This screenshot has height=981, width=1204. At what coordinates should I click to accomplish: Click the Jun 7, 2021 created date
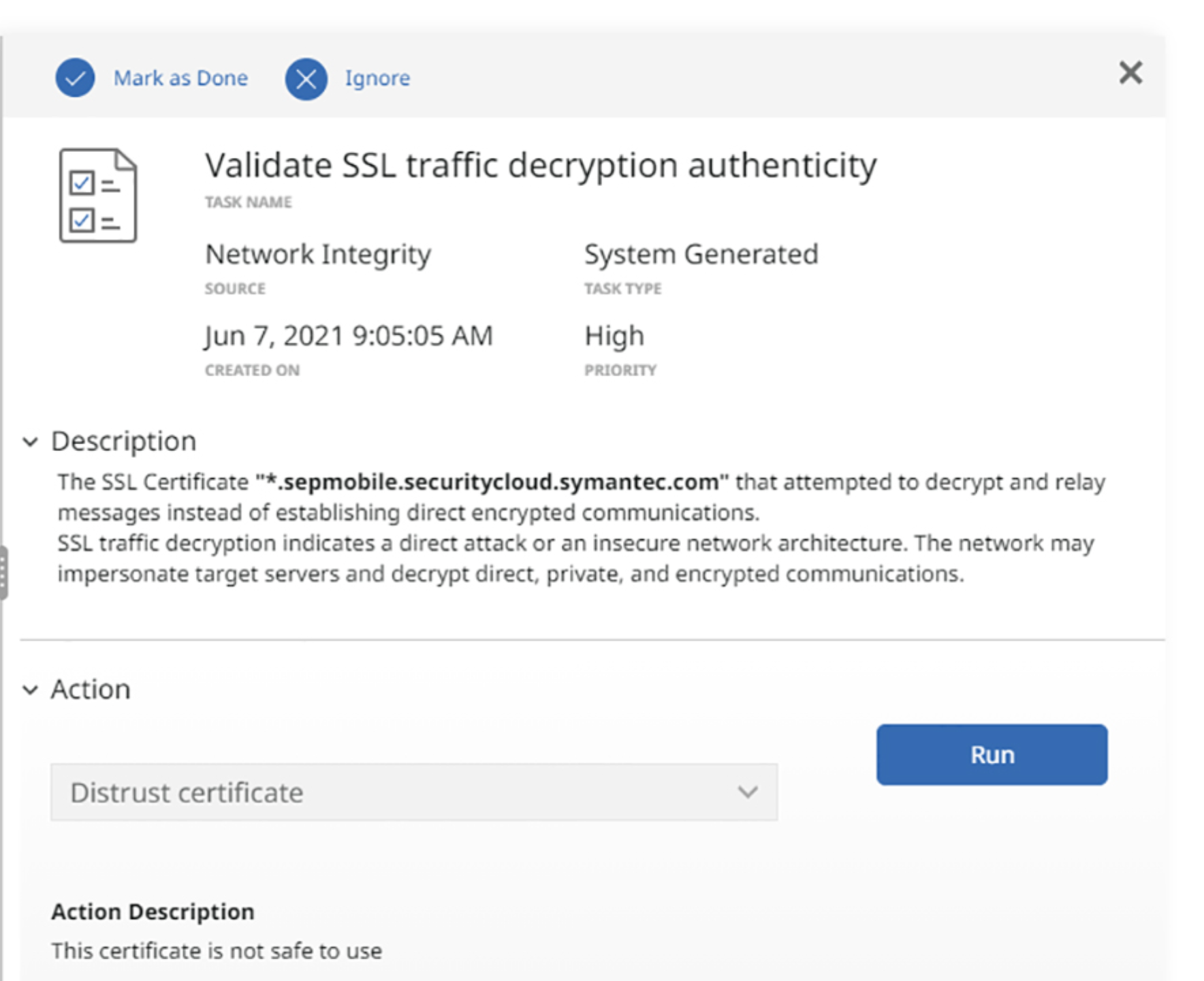(x=349, y=336)
